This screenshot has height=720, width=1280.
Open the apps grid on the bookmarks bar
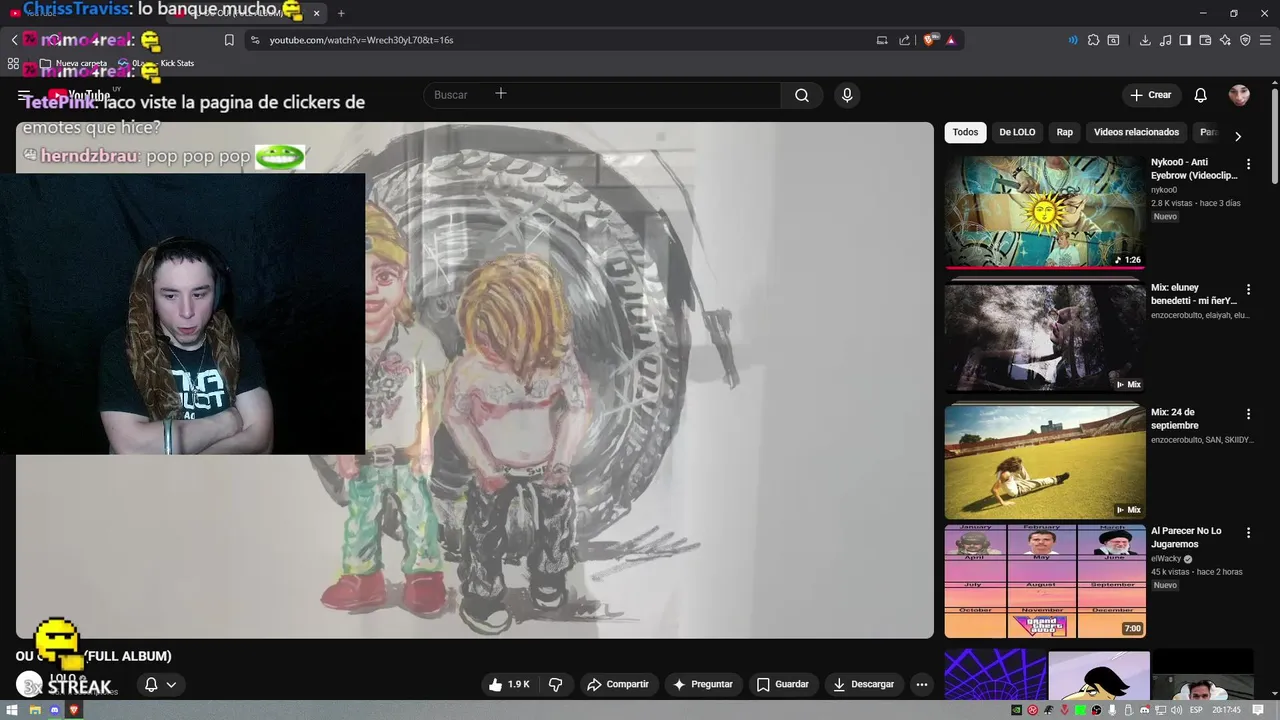coord(13,63)
